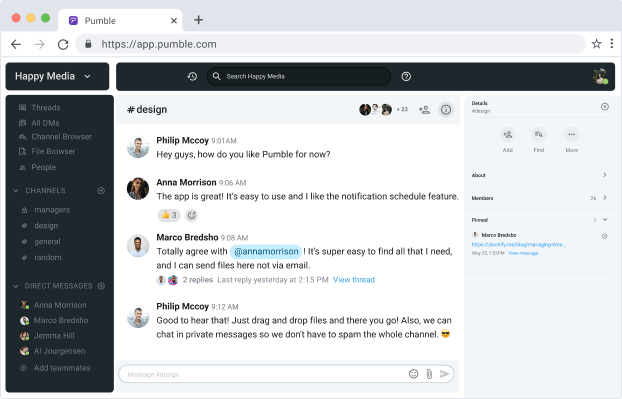Open People directory
The image size is (622, 399).
tap(38, 167)
